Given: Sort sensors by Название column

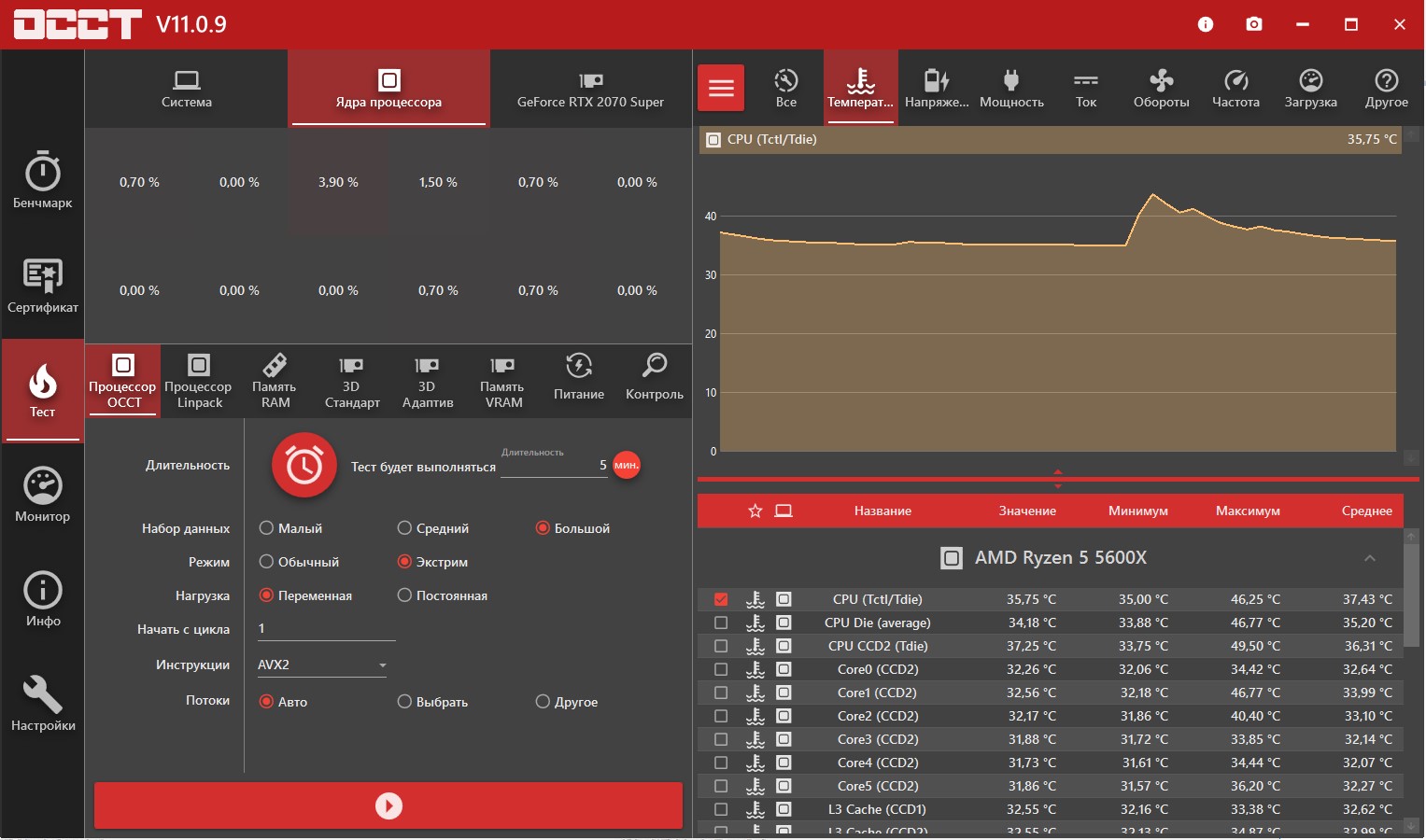Looking at the screenshot, I should point(882,511).
